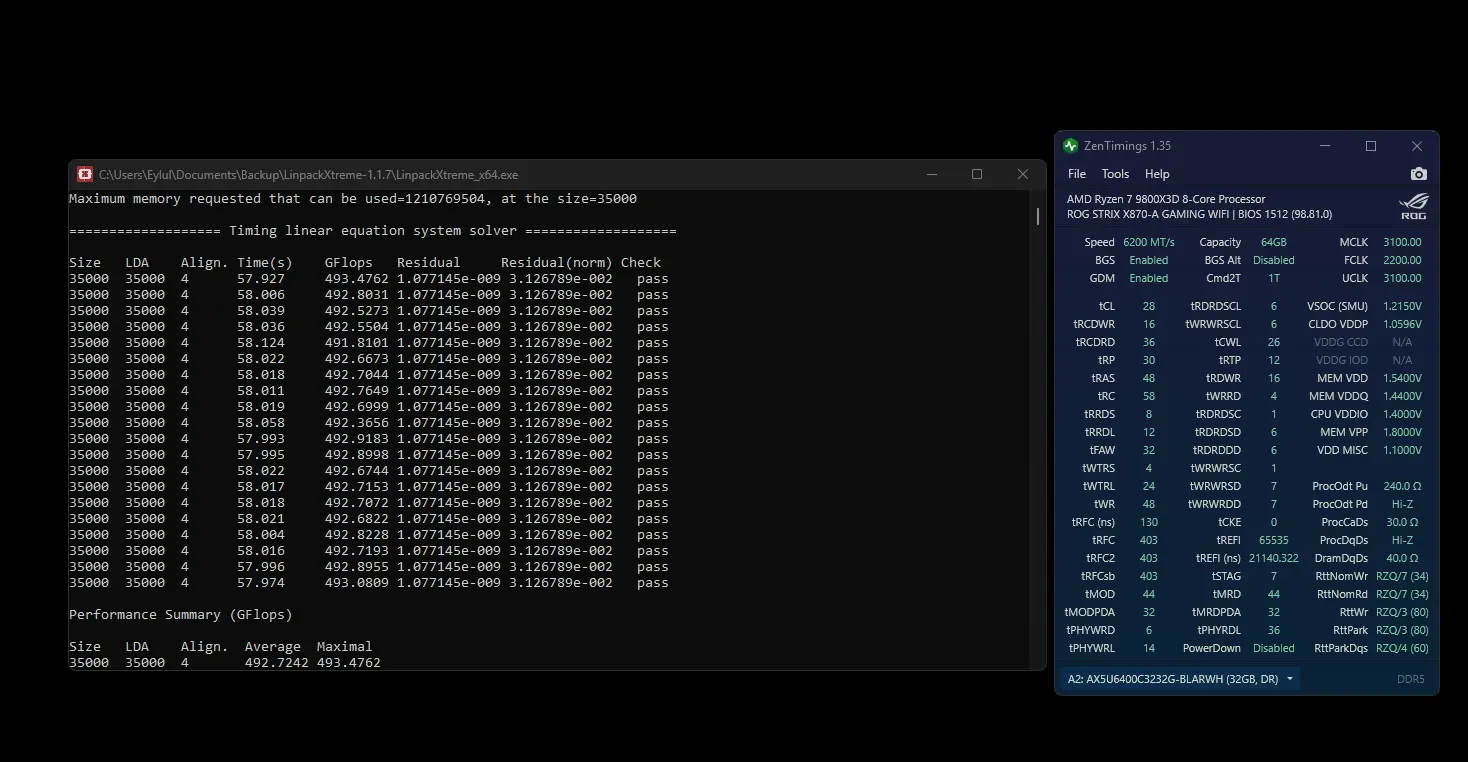Click the tRFC (ns) value 130
The image size is (1468, 762).
tap(1149, 522)
